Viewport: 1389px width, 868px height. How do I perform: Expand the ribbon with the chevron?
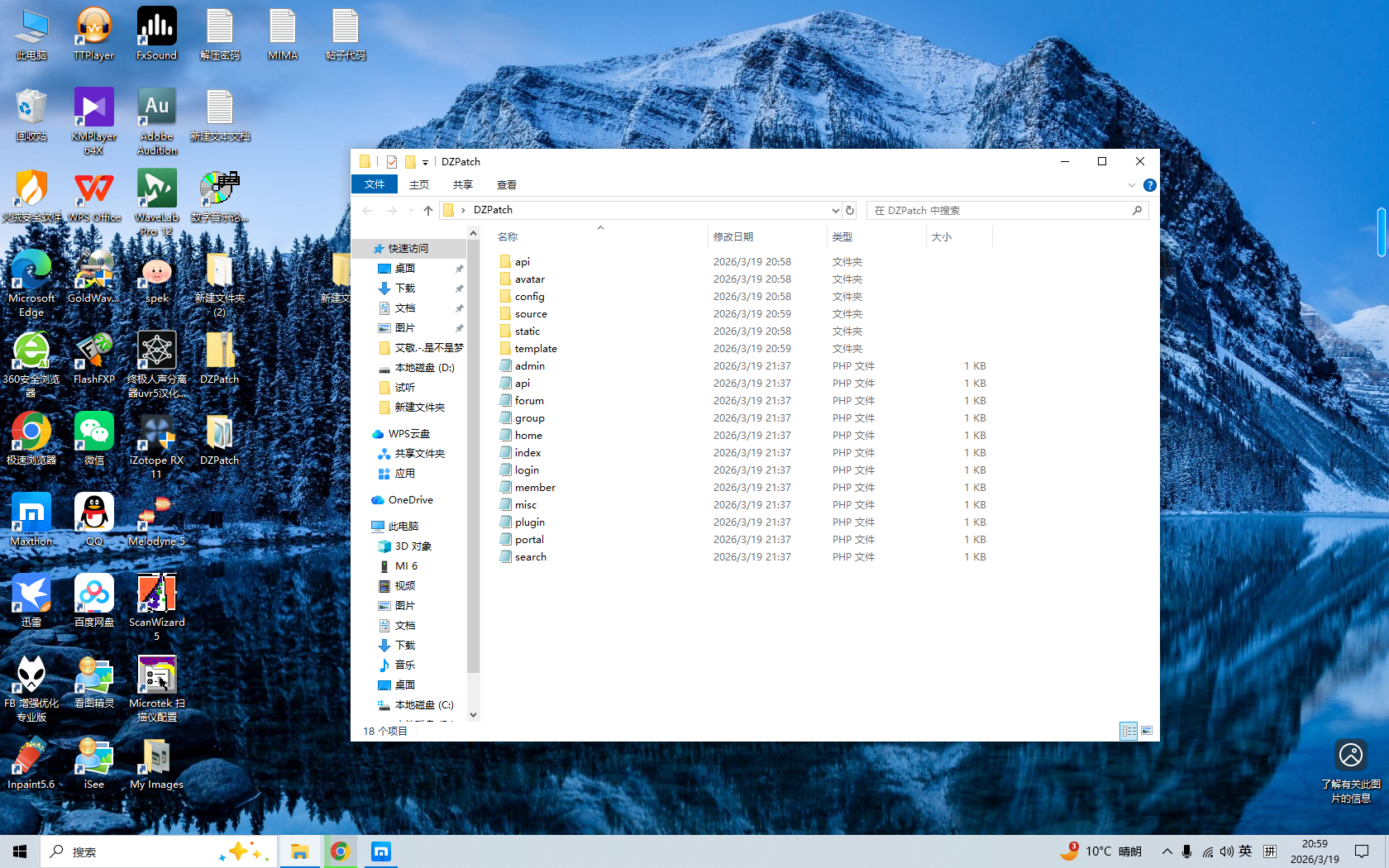1131,185
